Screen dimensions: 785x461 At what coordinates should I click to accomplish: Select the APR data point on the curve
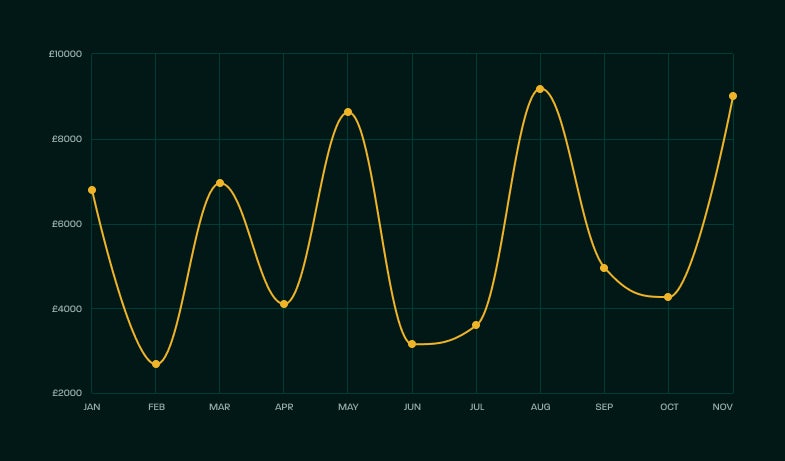(284, 304)
